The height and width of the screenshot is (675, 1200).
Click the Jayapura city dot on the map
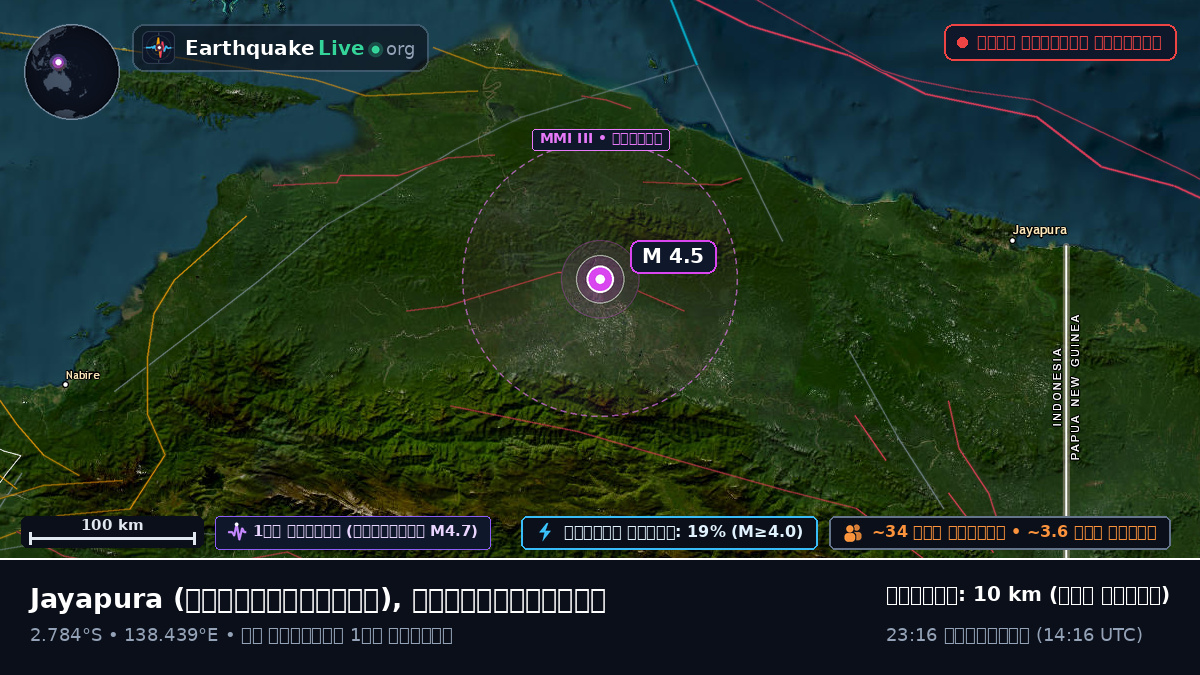[x=1012, y=240]
